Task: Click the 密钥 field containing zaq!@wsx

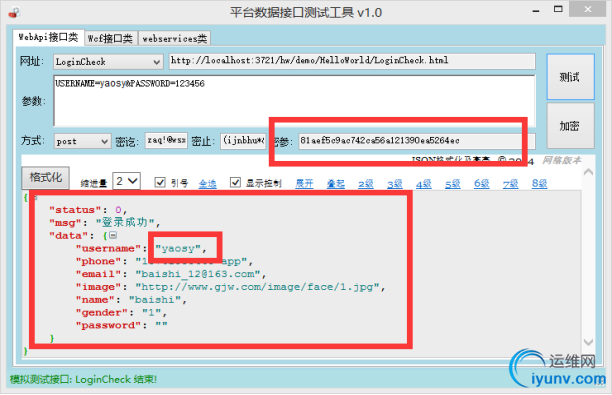Action: tap(167, 140)
